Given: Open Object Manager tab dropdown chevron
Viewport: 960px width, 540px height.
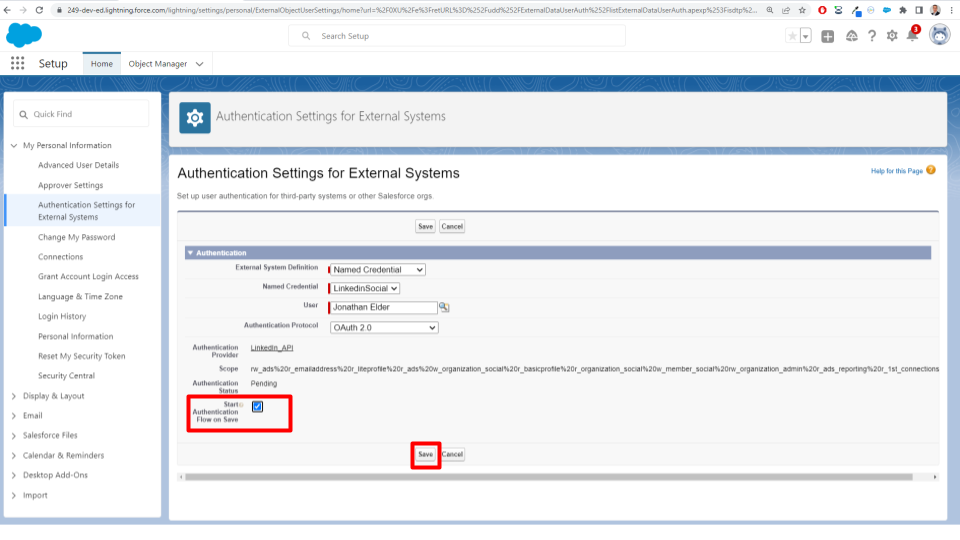Looking at the screenshot, I should click(x=200, y=64).
